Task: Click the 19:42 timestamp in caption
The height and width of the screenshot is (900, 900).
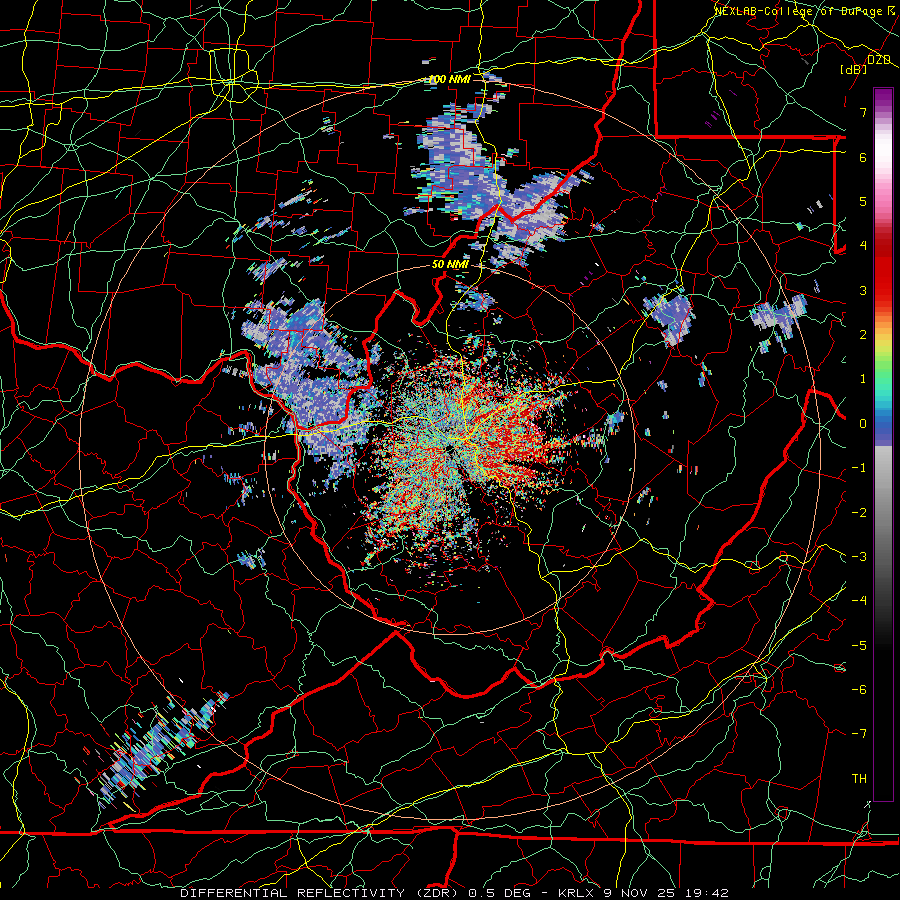Action: click(x=705, y=893)
